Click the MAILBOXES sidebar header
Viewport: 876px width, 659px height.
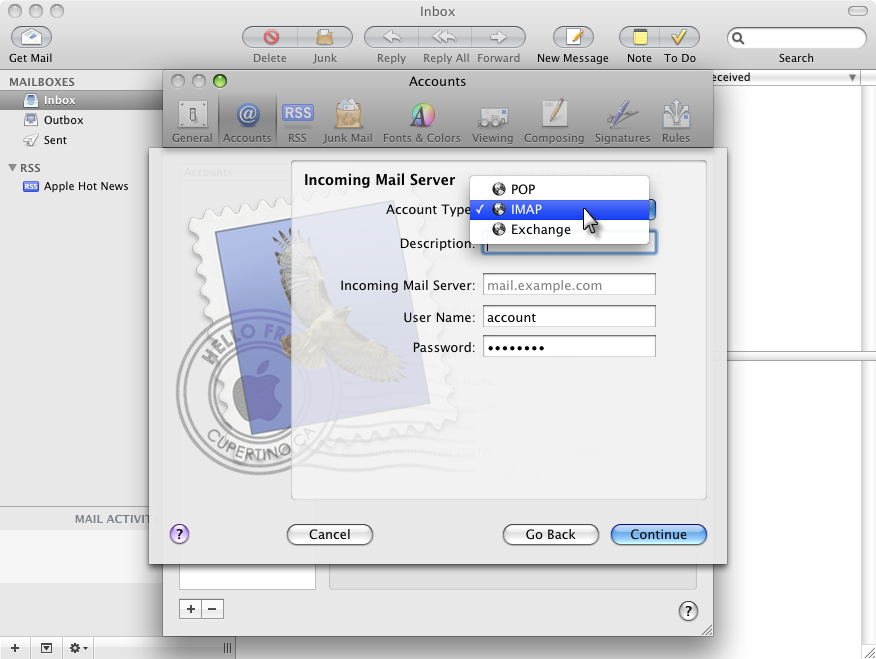42,82
